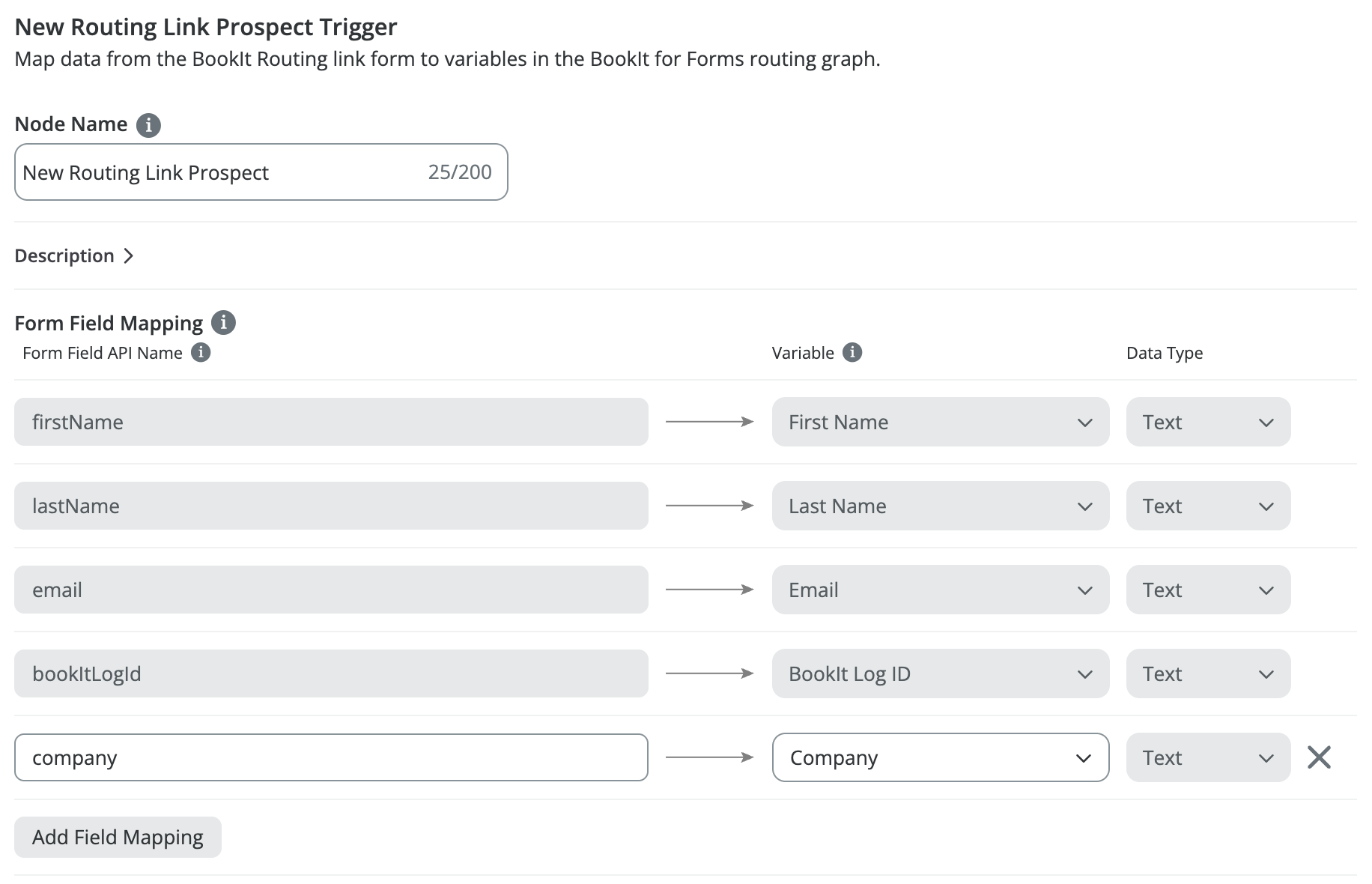Open data type dropdown for email row

(x=1208, y=590)
